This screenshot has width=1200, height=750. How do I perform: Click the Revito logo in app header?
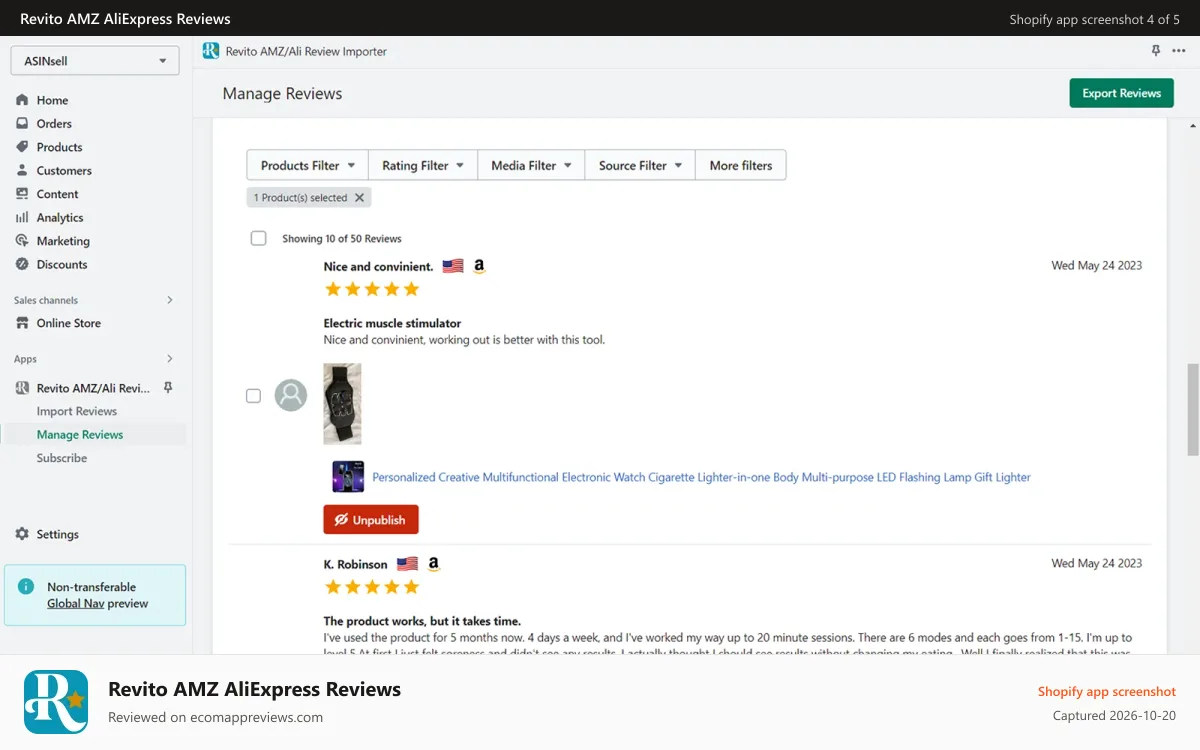pos(210,51)
